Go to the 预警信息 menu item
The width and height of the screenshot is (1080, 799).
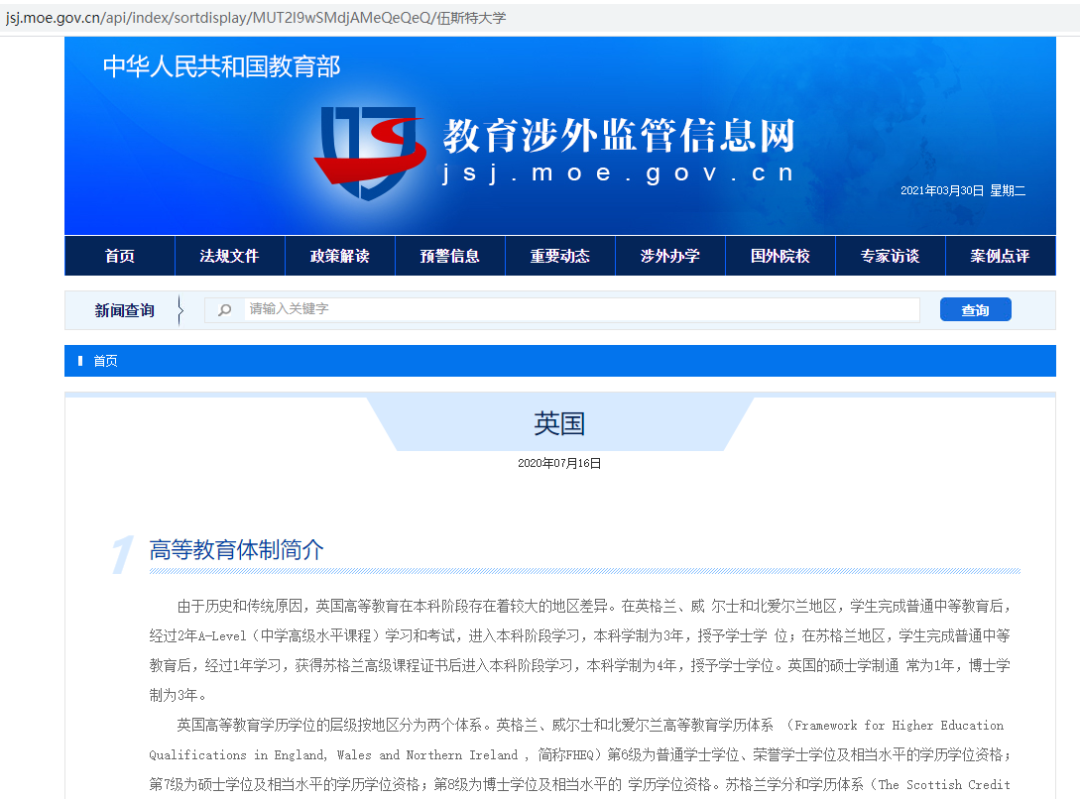click(x=450, y=256)
